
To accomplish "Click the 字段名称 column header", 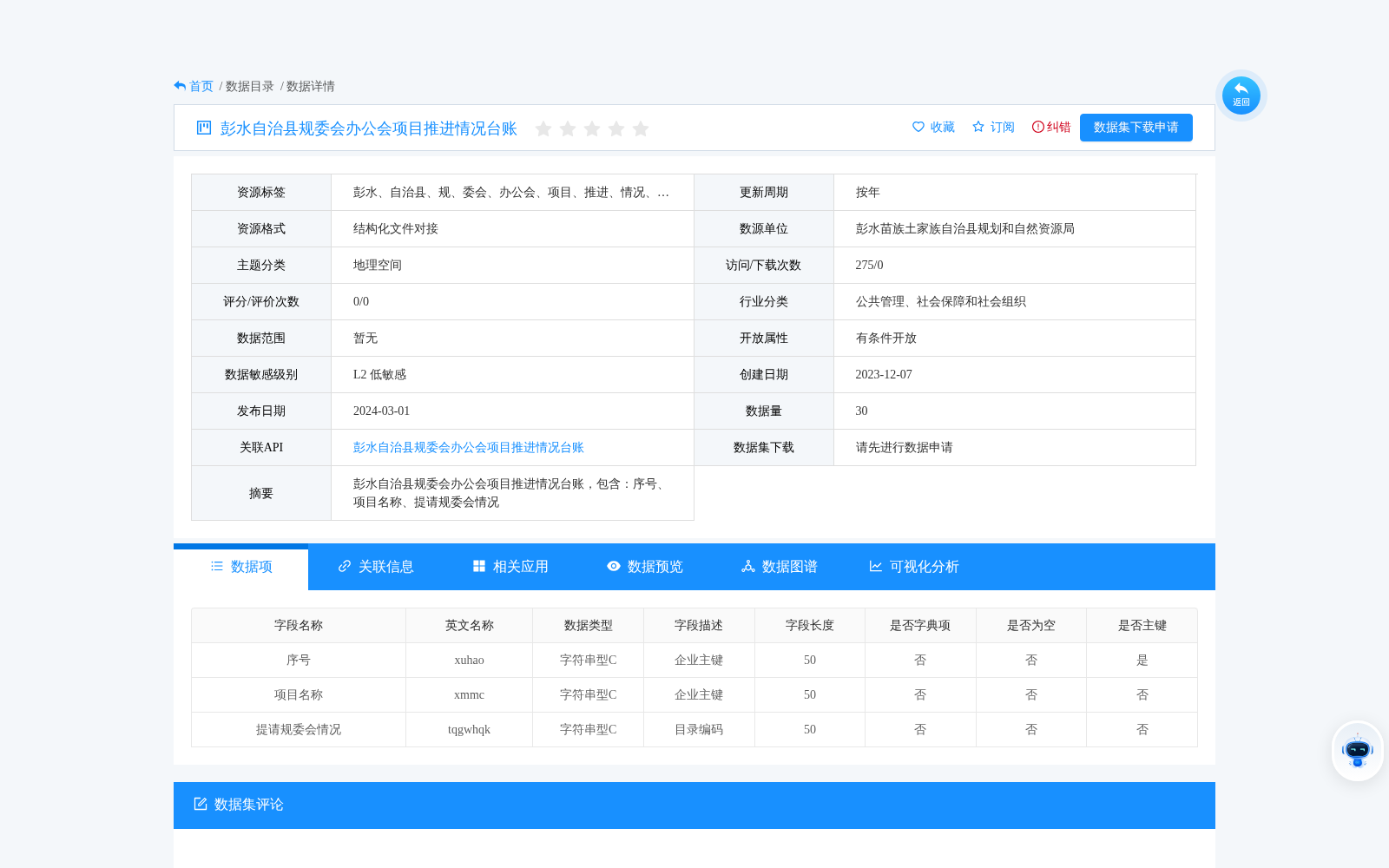I will click(299, 626).
